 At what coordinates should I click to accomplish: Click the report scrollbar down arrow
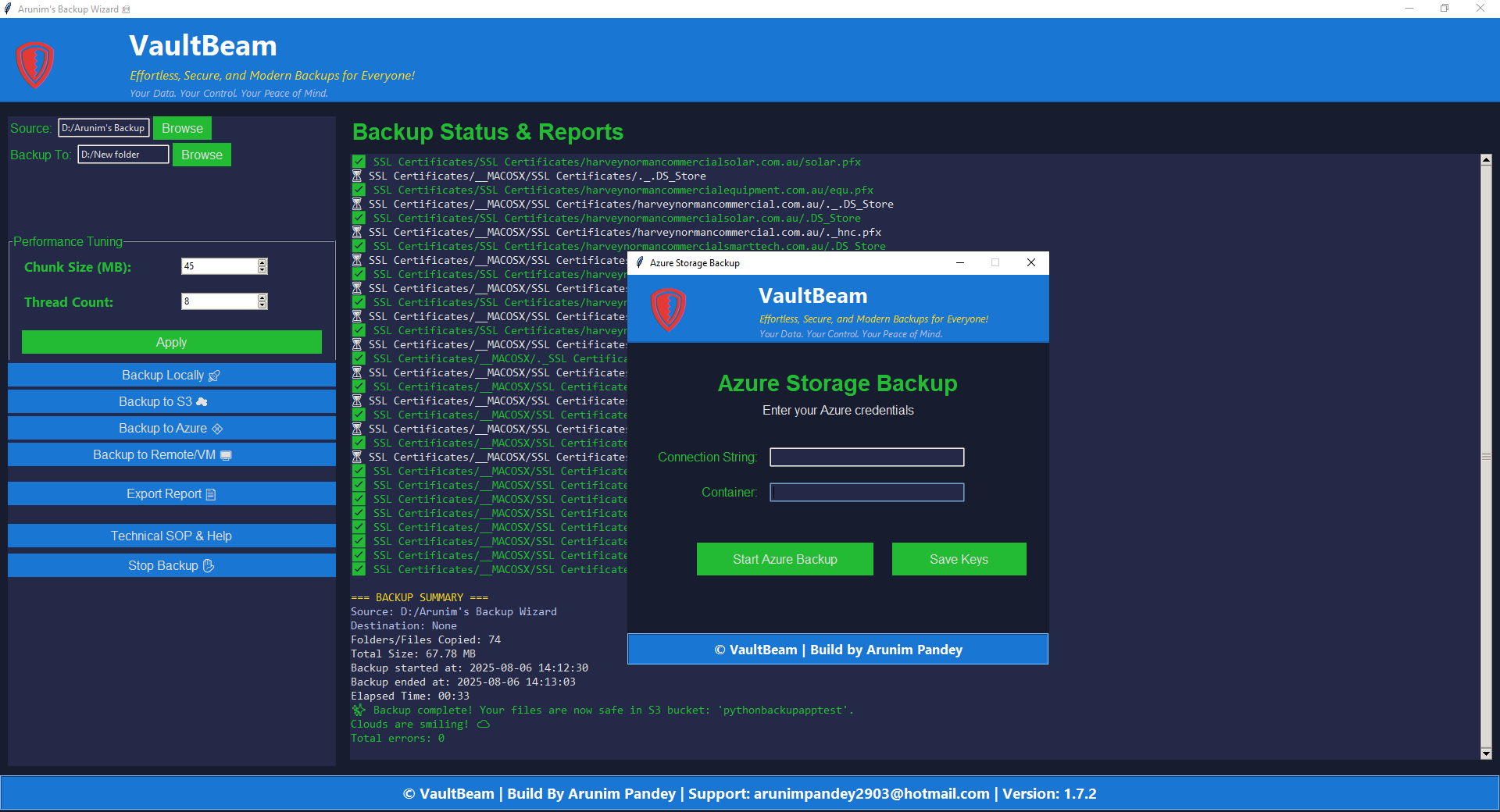click(x=1487, y=753)
